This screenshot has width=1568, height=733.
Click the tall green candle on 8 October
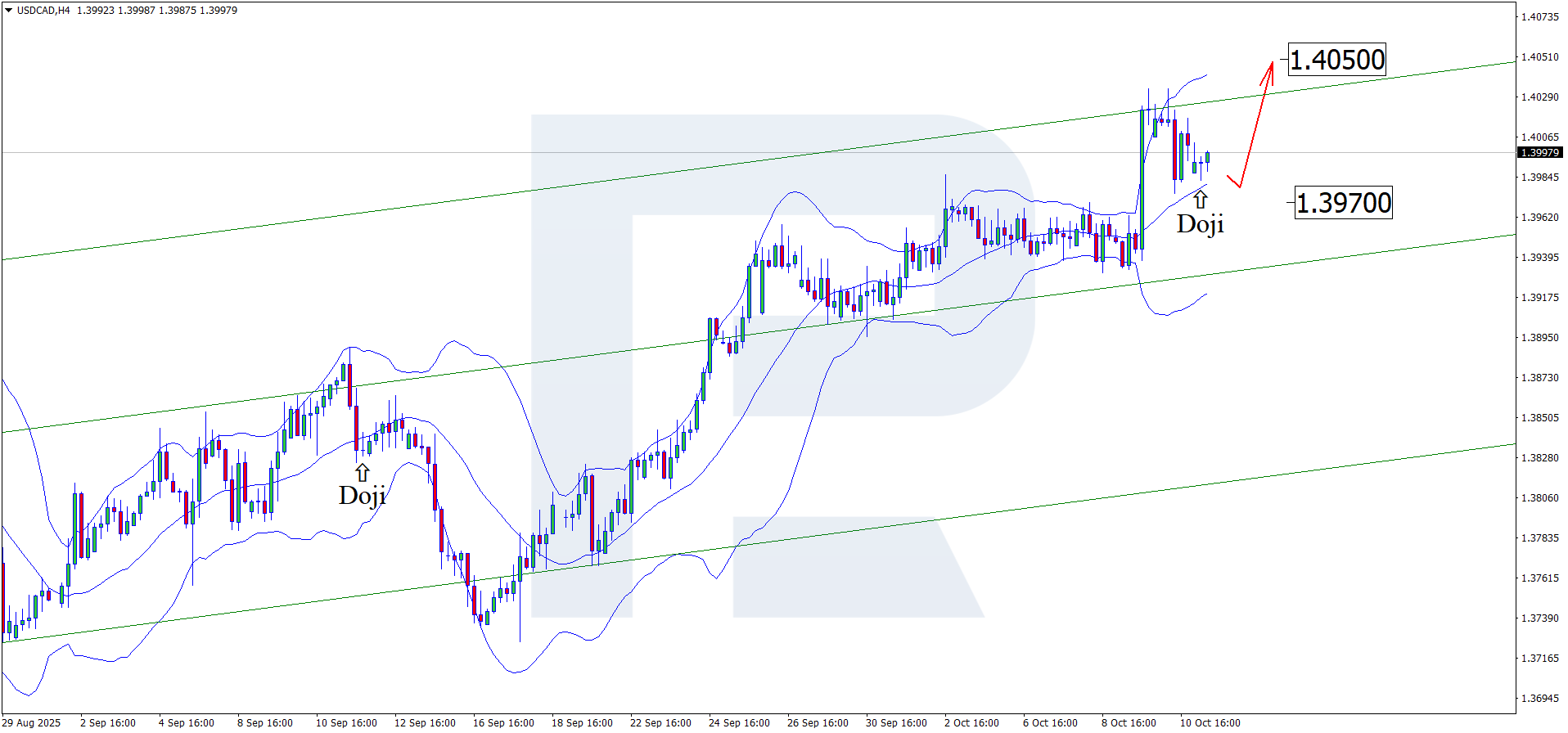(1142, 178)
